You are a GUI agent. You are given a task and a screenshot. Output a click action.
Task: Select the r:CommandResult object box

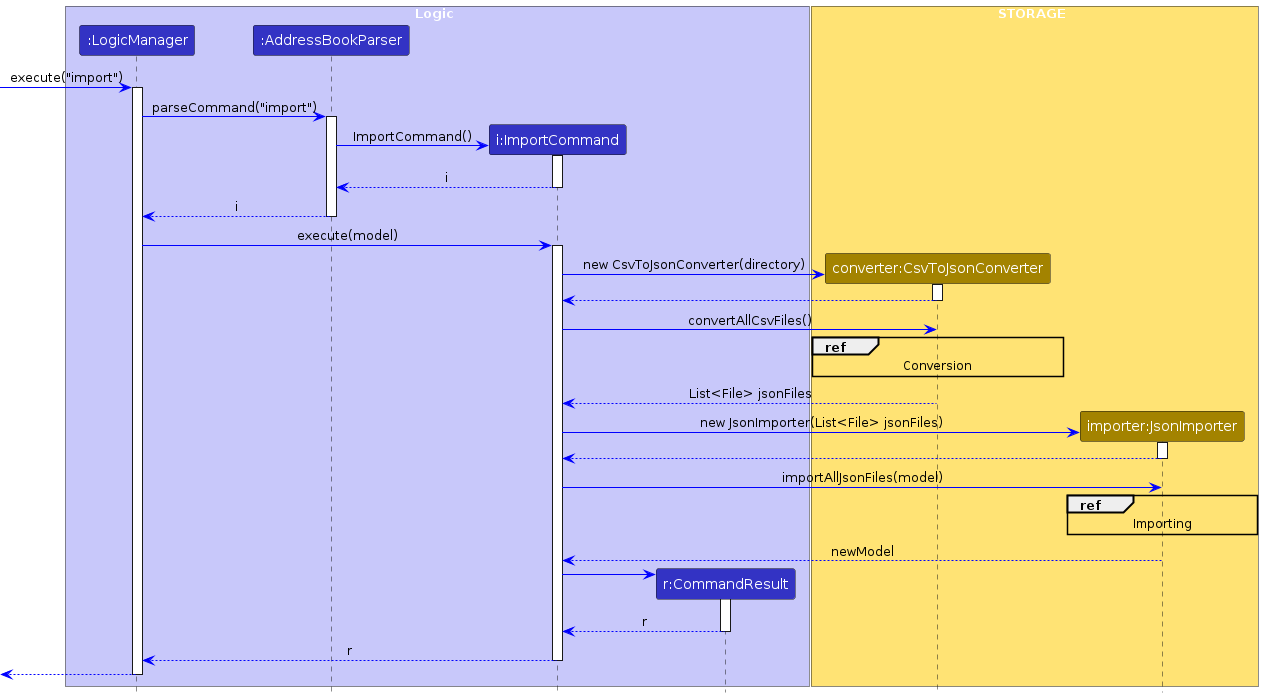(x=725, y=584)
